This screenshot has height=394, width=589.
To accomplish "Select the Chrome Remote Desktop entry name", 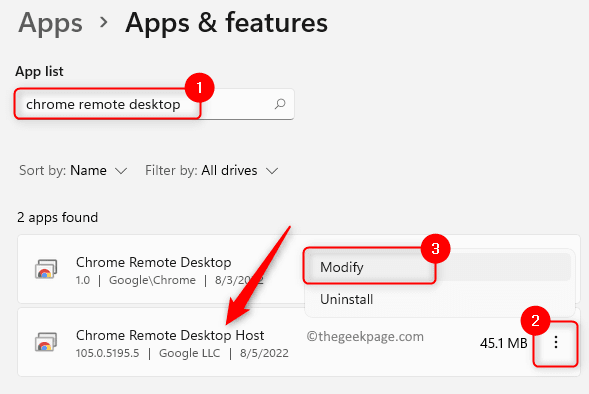I will (153, 262).
